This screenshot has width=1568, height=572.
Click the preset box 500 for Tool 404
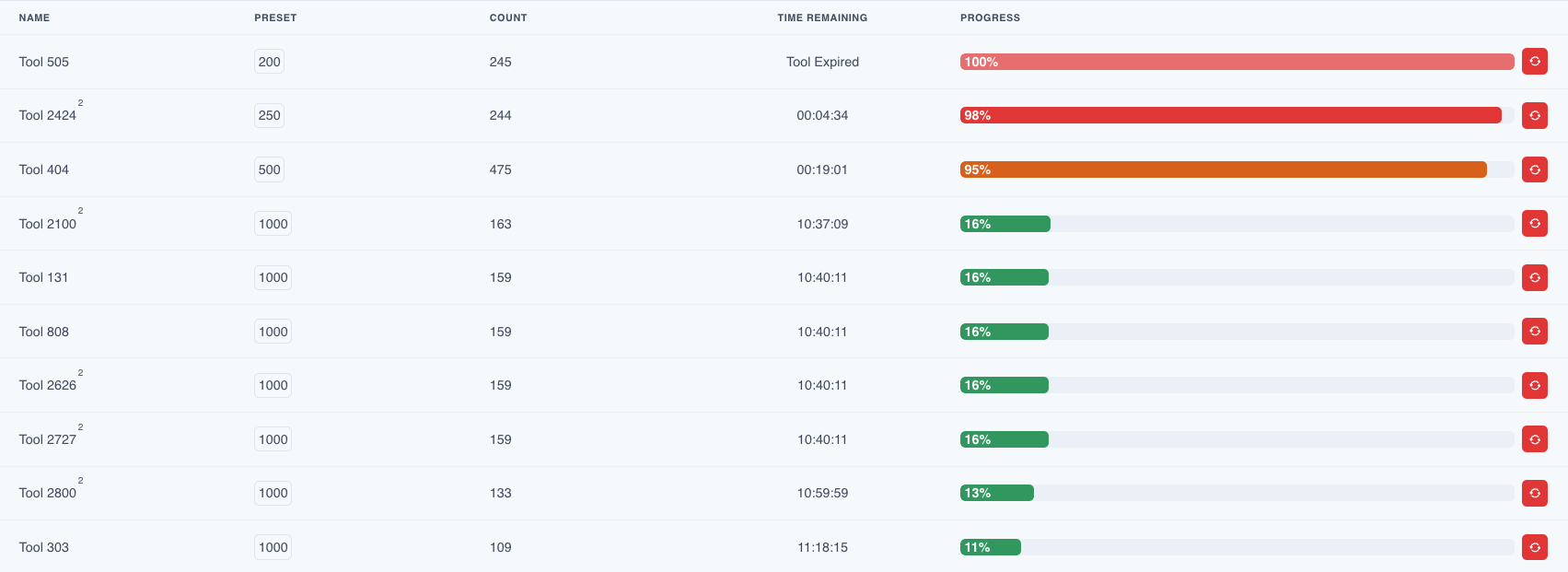pos(270,169)
